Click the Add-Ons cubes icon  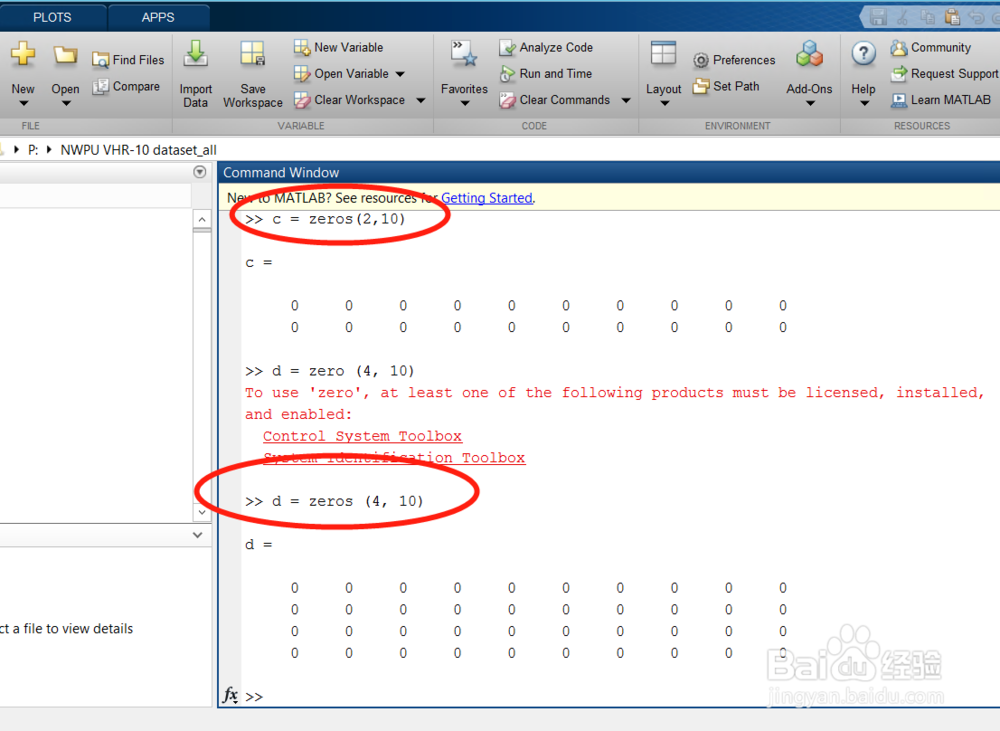809,54
